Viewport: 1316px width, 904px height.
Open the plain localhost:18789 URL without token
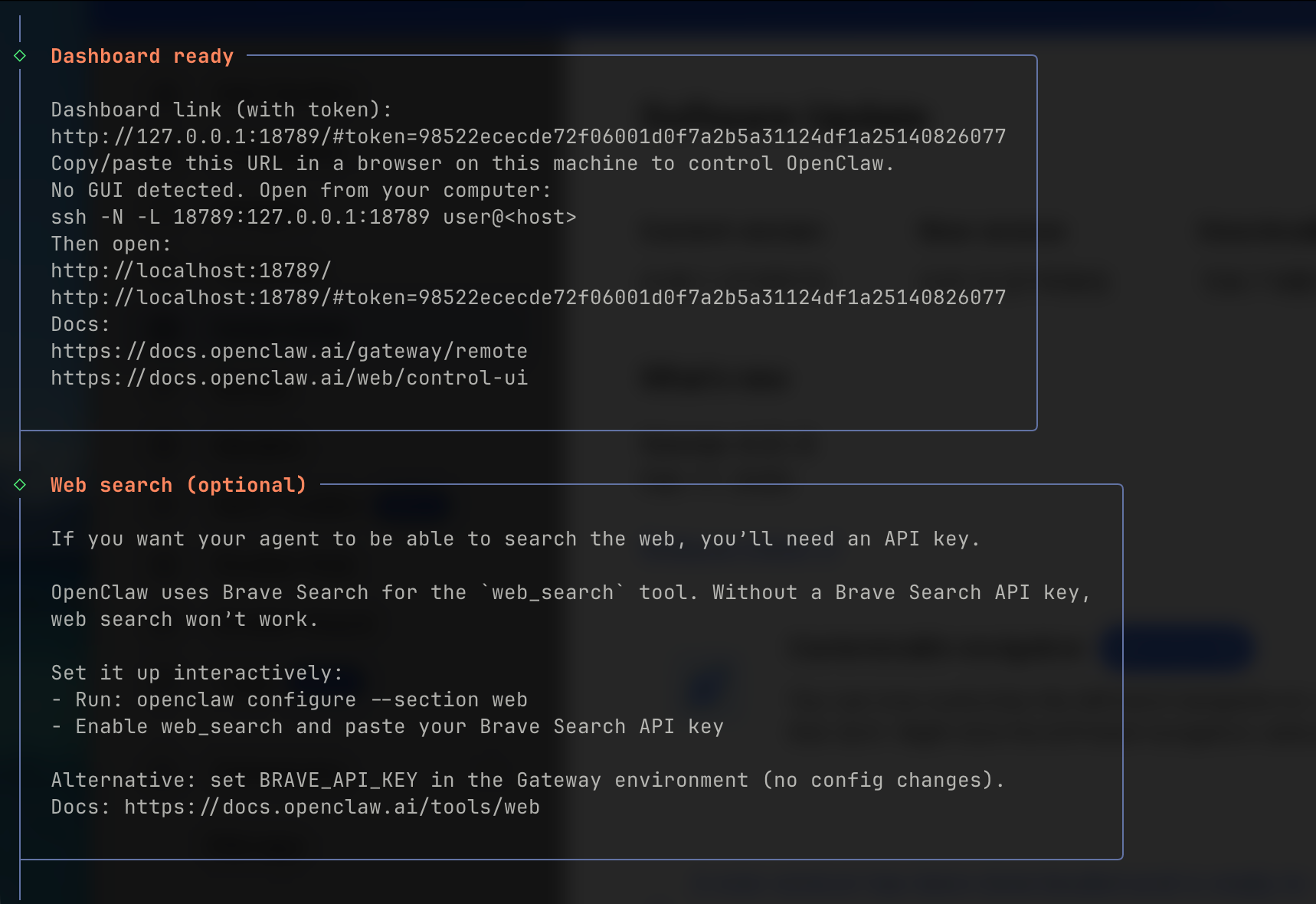(x=191, y=271)
